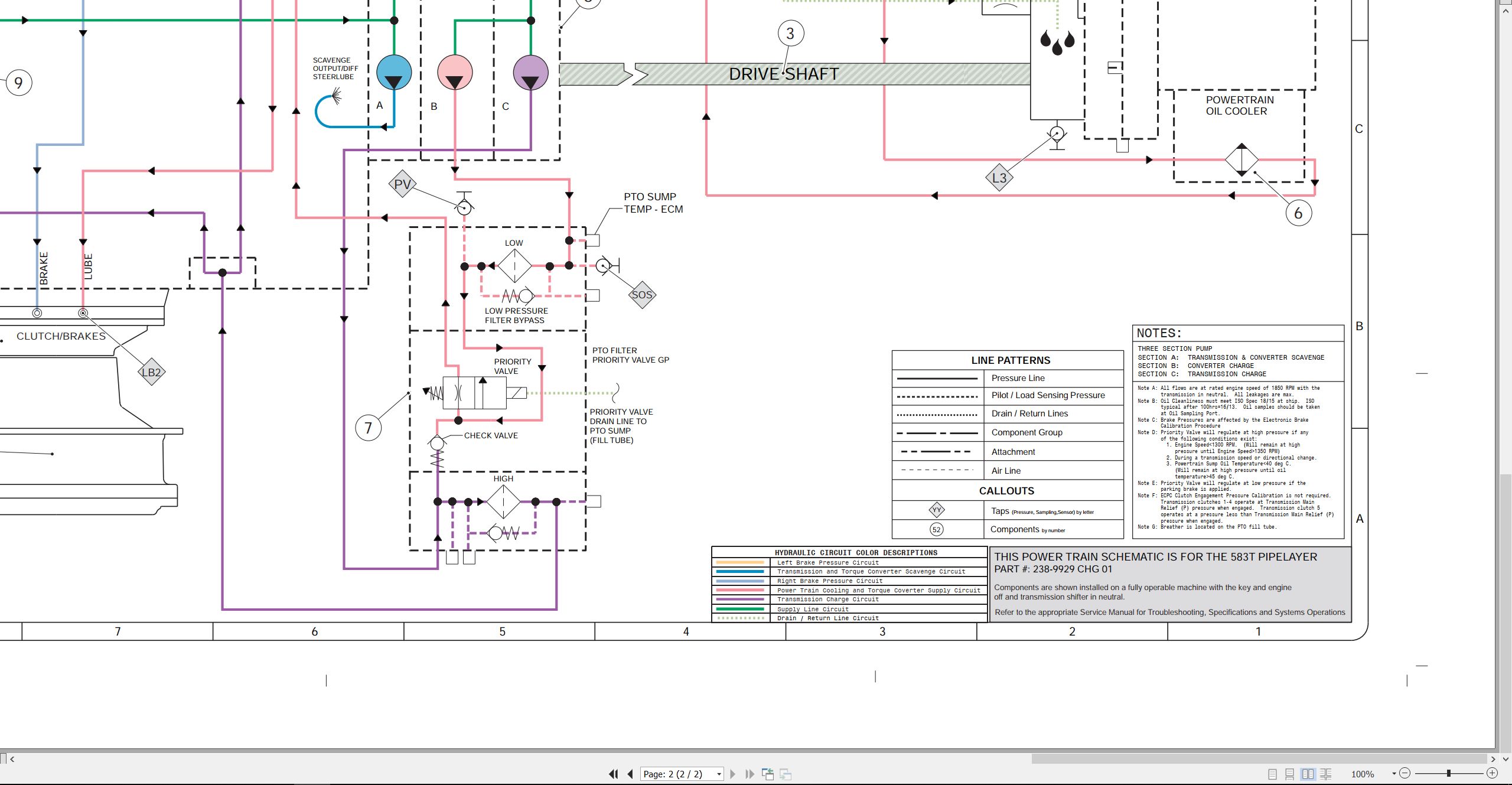Click the circled component number 3
The height and width of the screenshot is (785, 1512).
pyautogui.click(x=790, y=34)
